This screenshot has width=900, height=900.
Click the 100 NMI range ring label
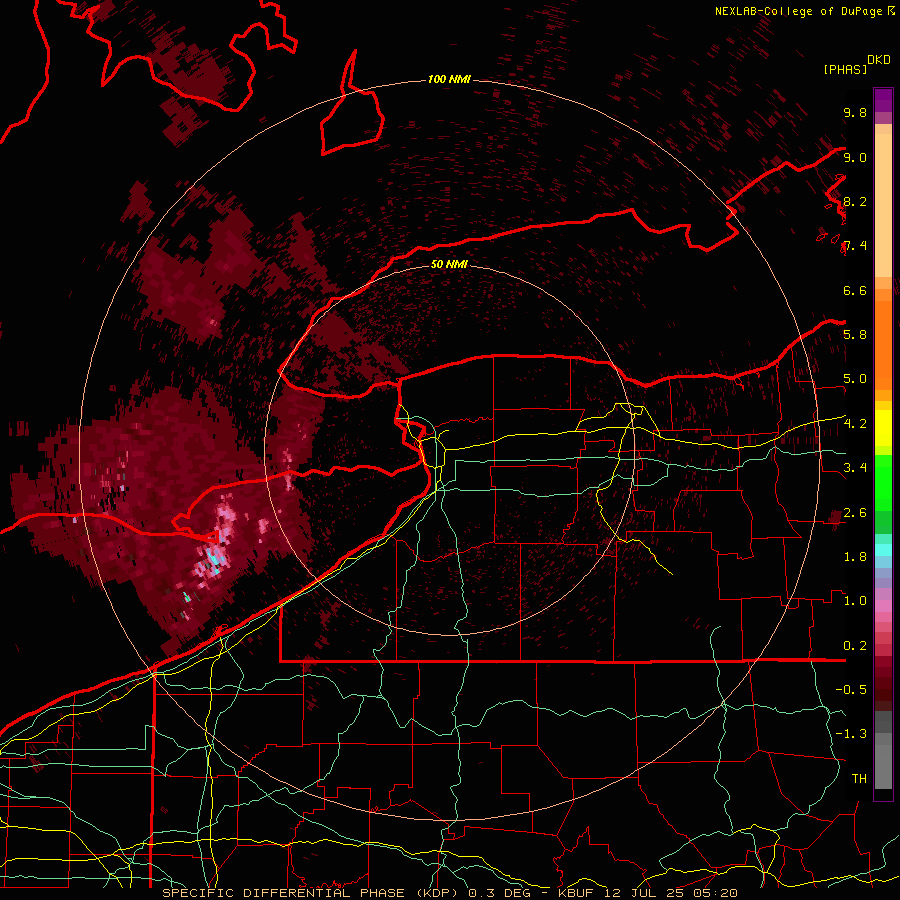point(449,79)
